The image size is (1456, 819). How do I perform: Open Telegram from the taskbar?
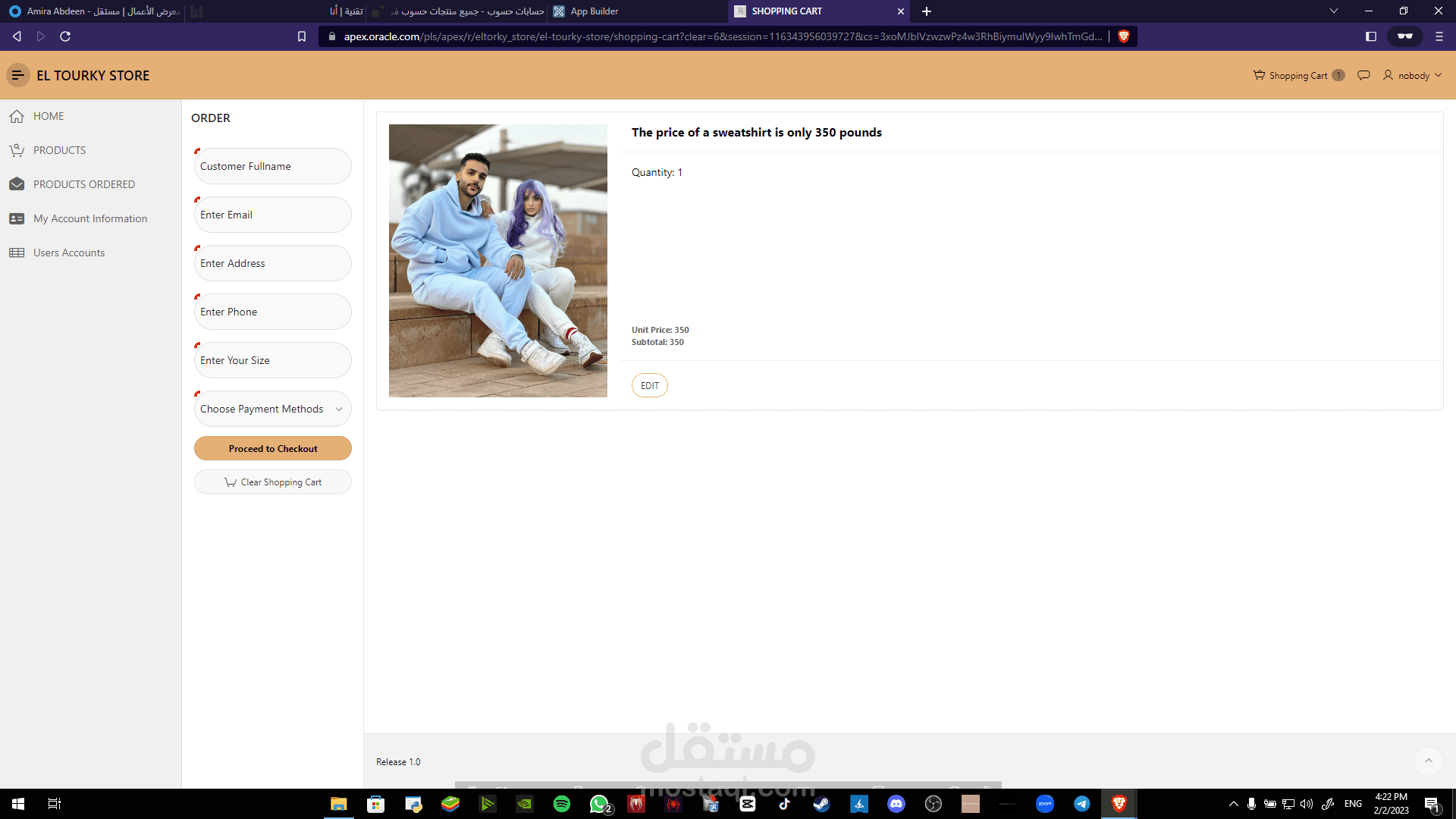(x=1083, y=803)
